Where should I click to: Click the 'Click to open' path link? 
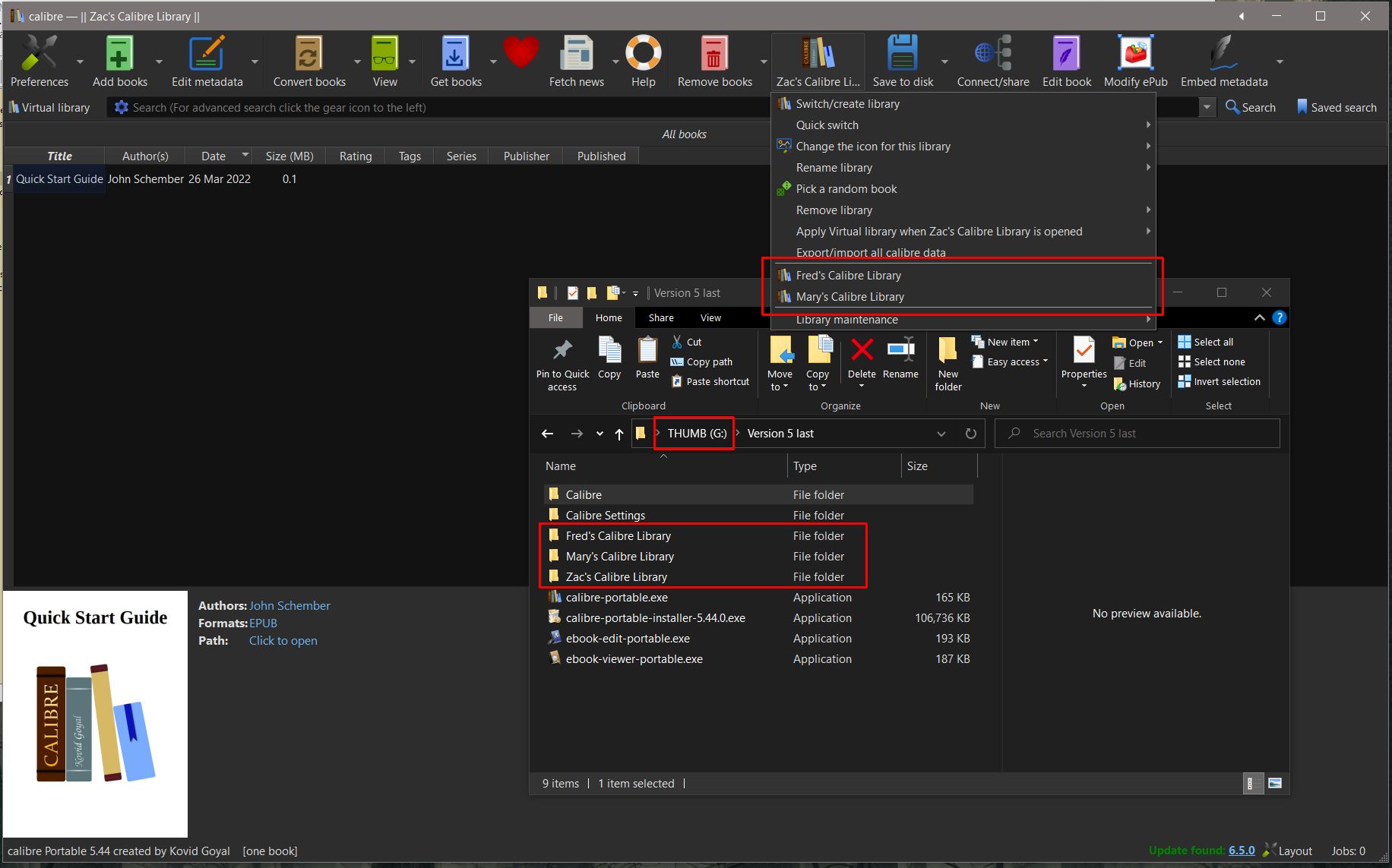[x=283, y=641]
